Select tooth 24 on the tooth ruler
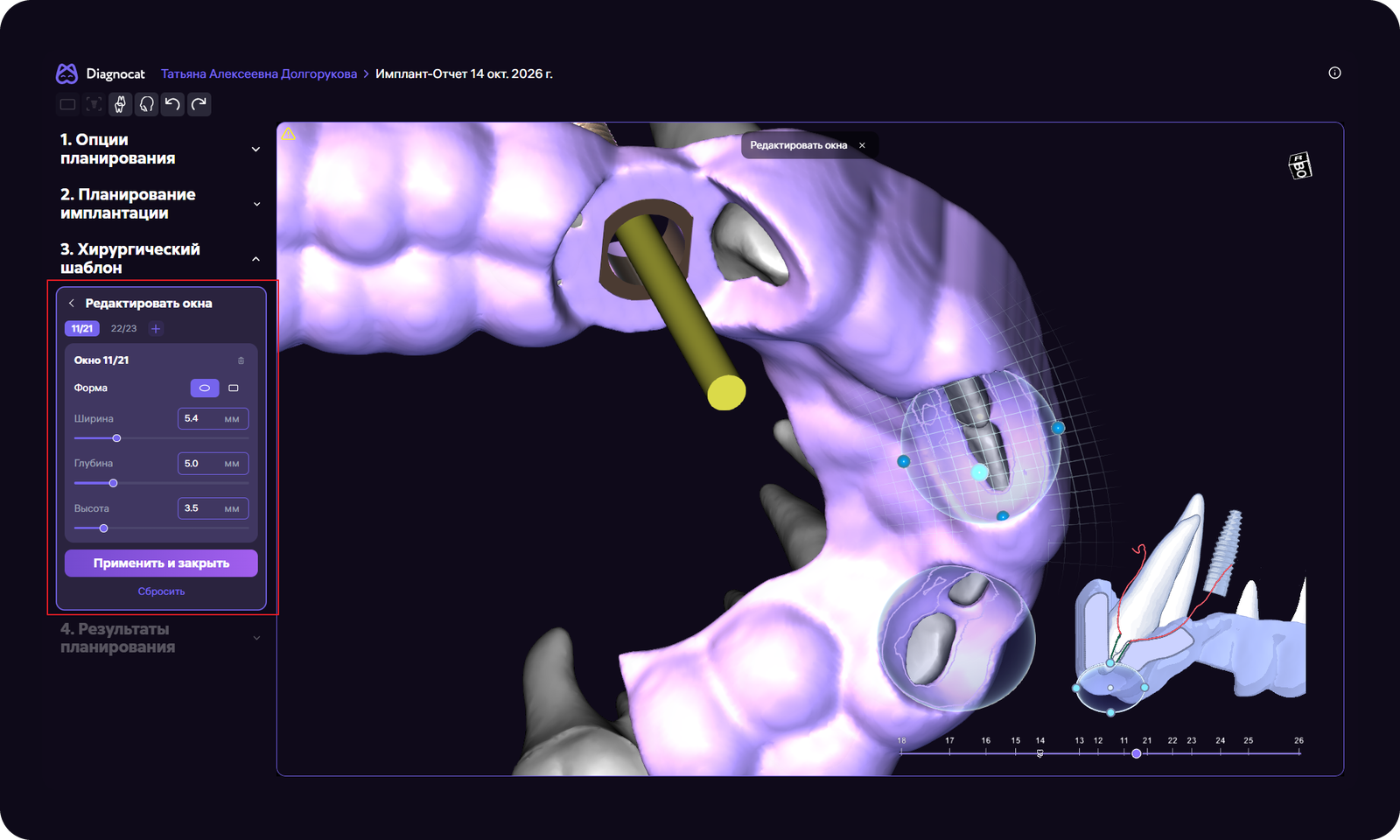Screen dimensions: 1400x840 [1221, 741]
